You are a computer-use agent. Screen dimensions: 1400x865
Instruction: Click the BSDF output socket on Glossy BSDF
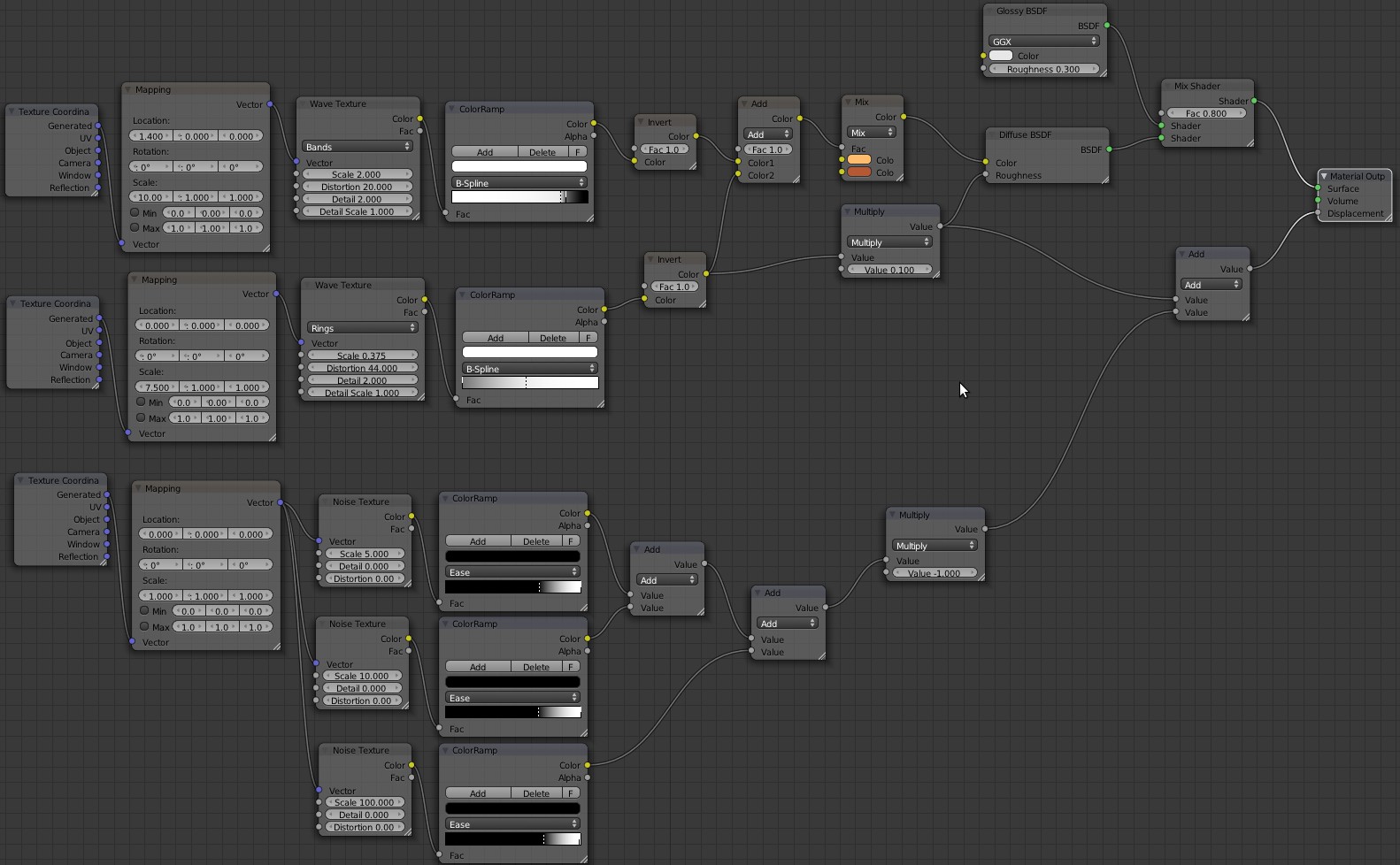(1107, 26)
